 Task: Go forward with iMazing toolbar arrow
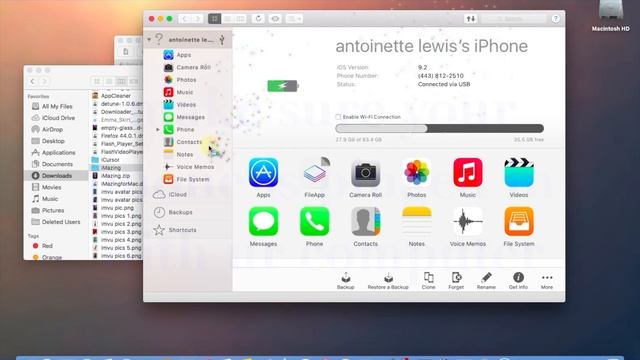198,19
